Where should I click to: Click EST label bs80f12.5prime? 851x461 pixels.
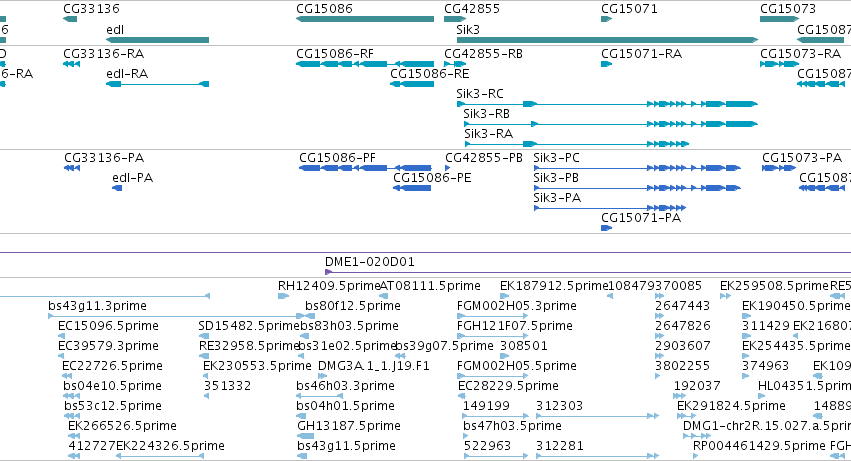click(x=353, y=306)
